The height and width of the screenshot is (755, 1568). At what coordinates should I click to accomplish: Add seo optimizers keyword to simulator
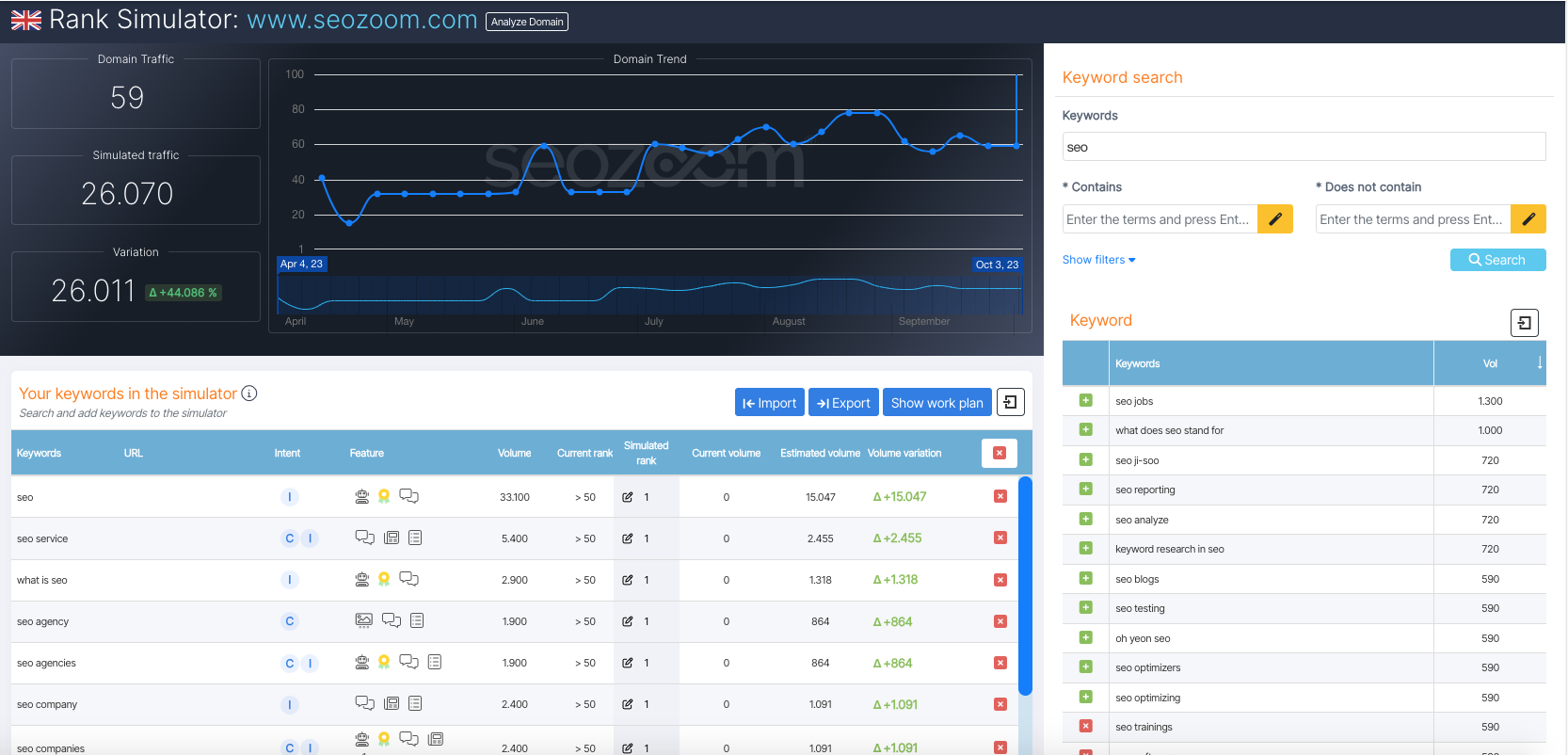pyautogui.click(x=1086, y=667)
